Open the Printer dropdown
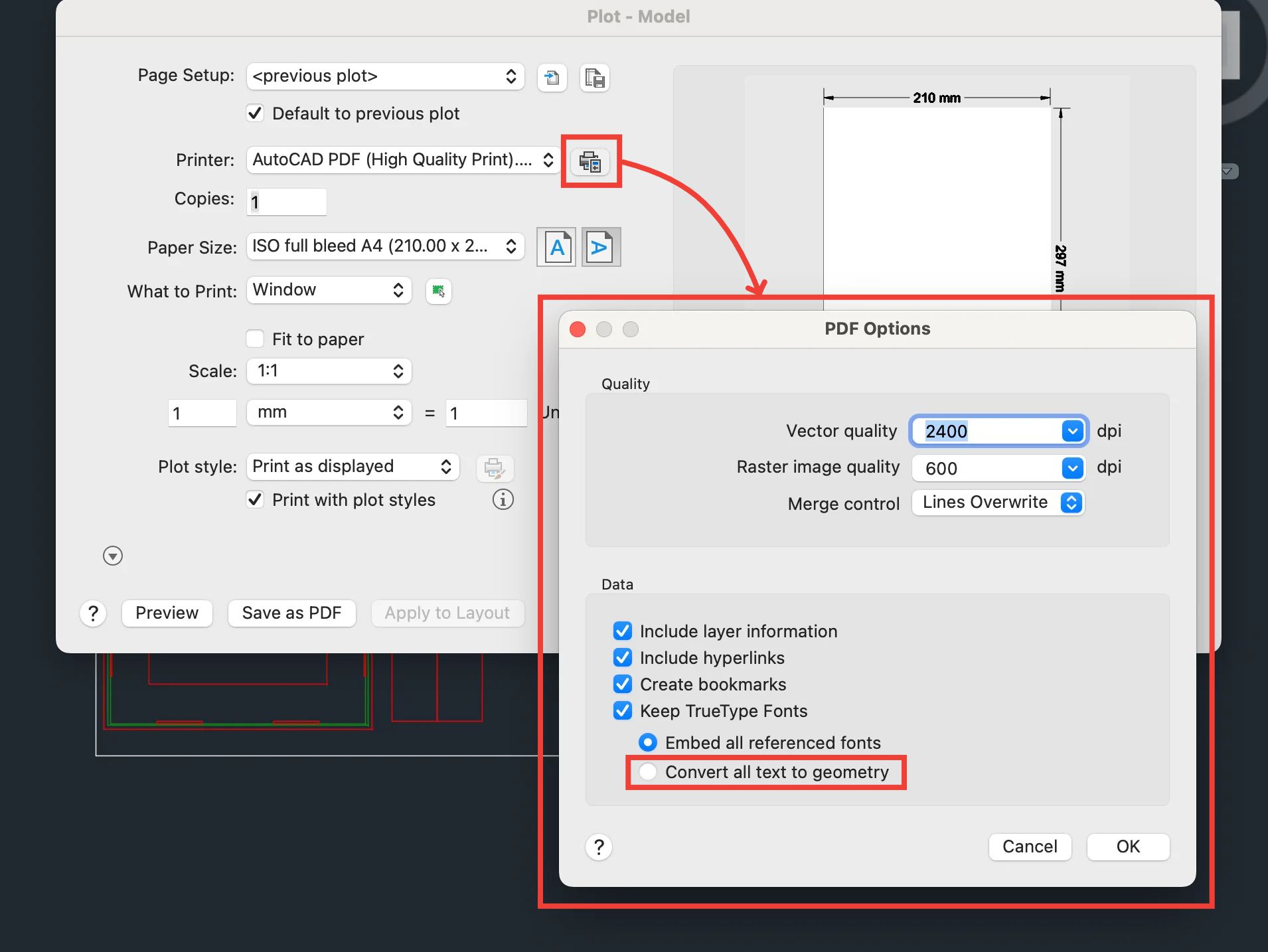Image resolution: width=1268 pixels, height=952 pixels. click(404, 160)
